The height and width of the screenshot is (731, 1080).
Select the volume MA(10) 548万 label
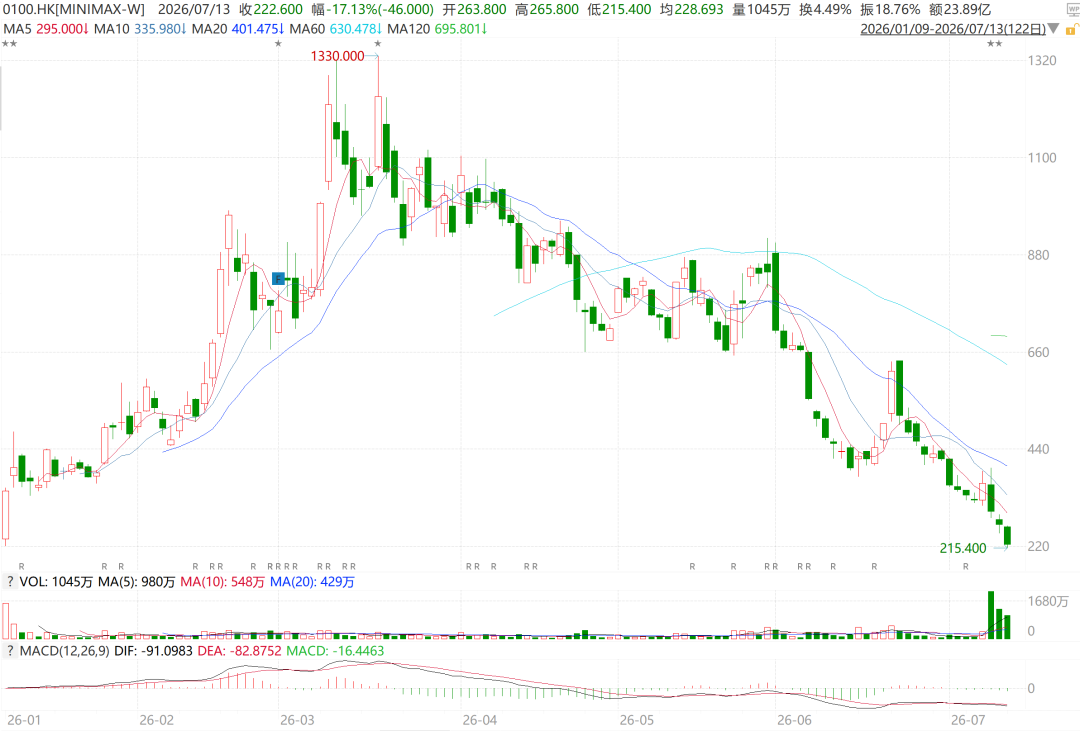(x=222, y=581)
